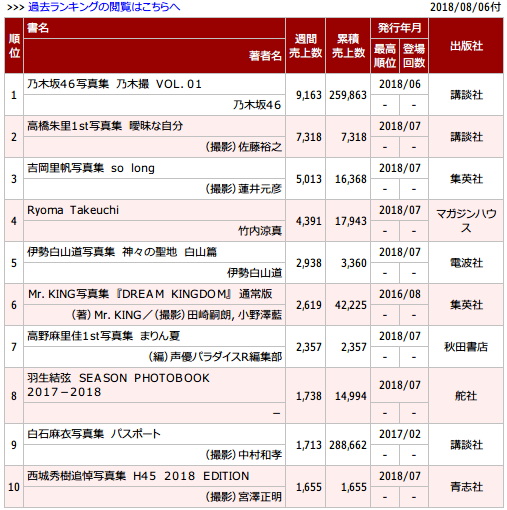Viewport: 507px width, 510px height.
Task: Click weekly sales 1,655 in rank 10 row
Action: [x=309, y=487]
